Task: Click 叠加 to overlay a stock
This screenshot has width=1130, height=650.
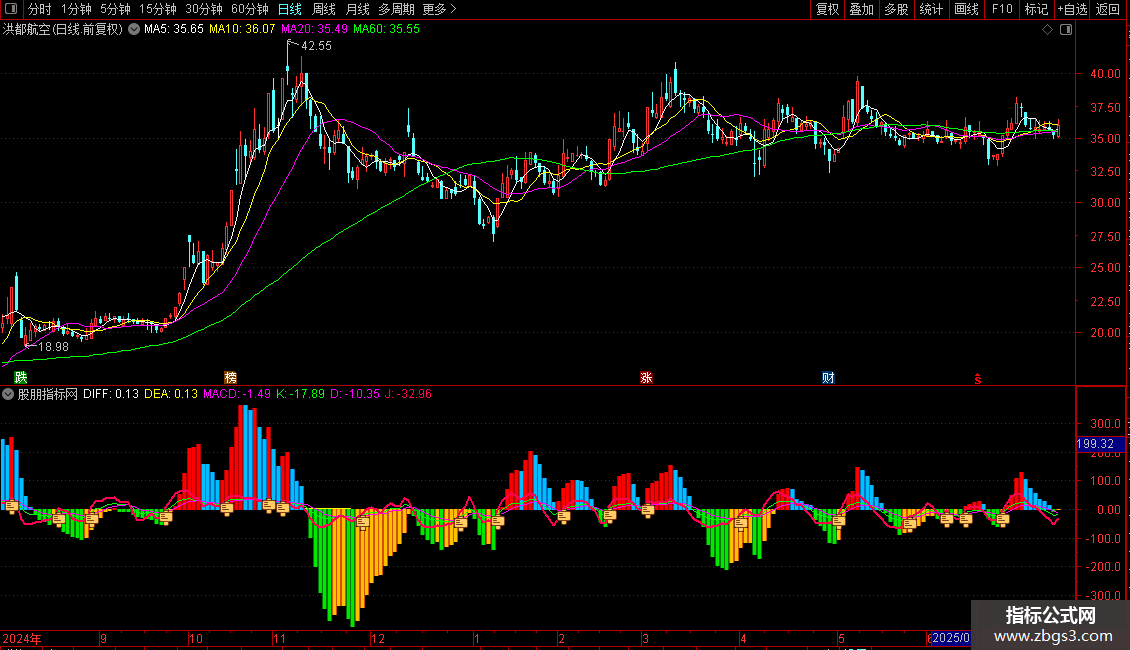Action: click(861, 9)
